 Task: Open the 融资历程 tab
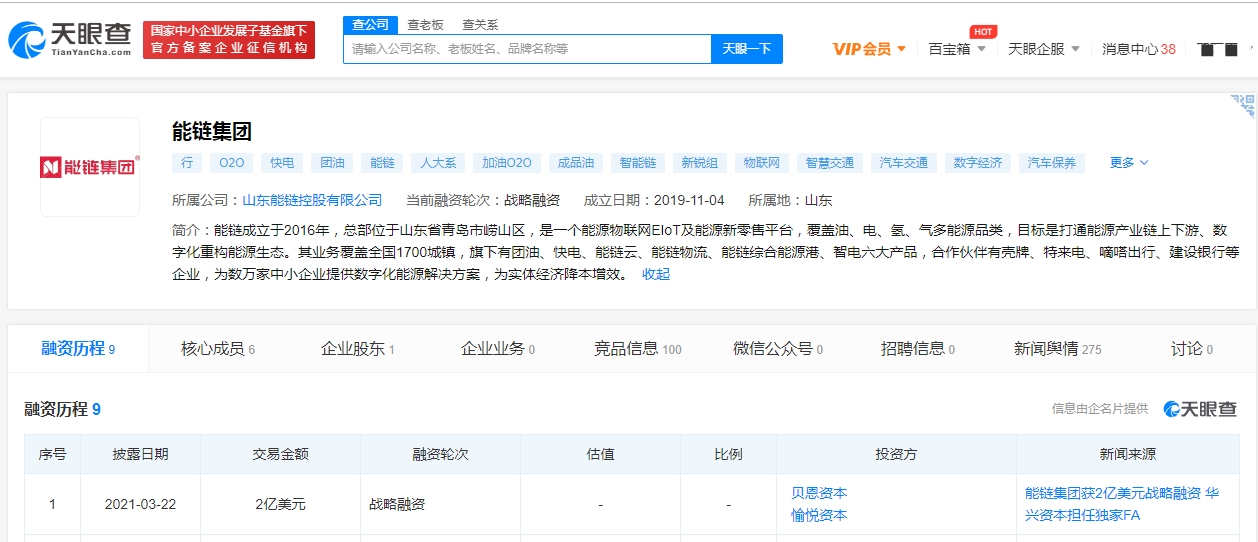click(x=78, y=349)
